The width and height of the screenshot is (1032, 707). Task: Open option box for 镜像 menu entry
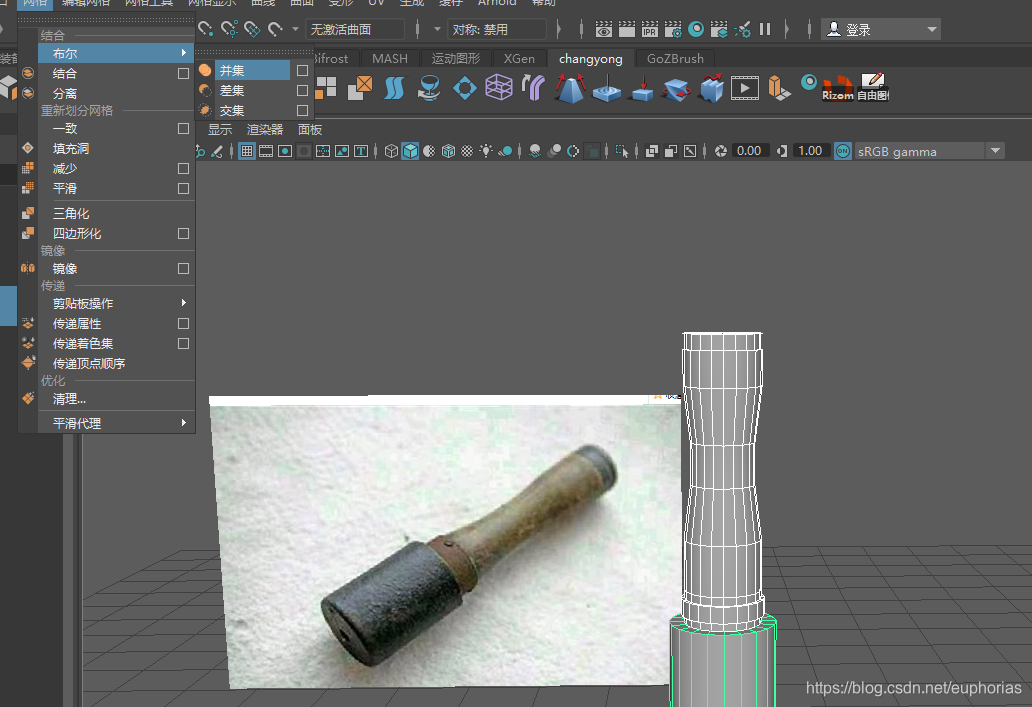pyautogui.click(x=184, y=269)
